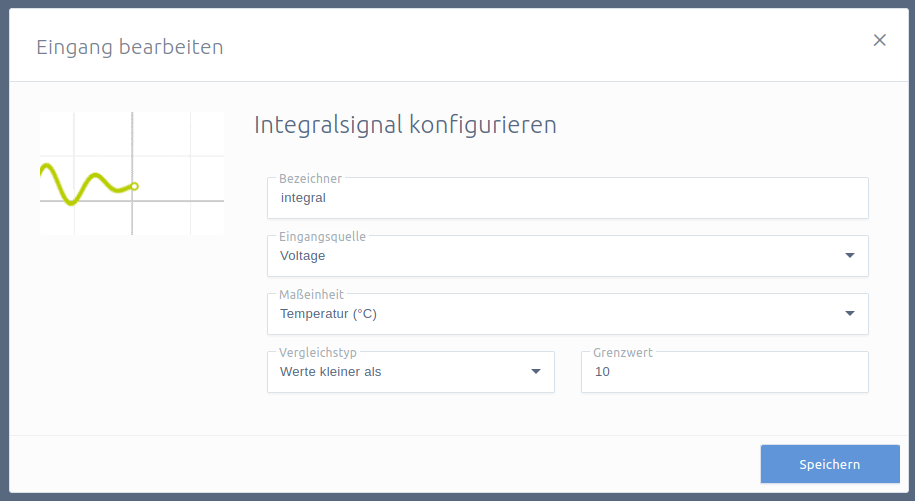The width and height of the screenshot is (915, 501).
Task: Open the Eingangsquelle dropdown showing Voltage
Action: (568, 256)
